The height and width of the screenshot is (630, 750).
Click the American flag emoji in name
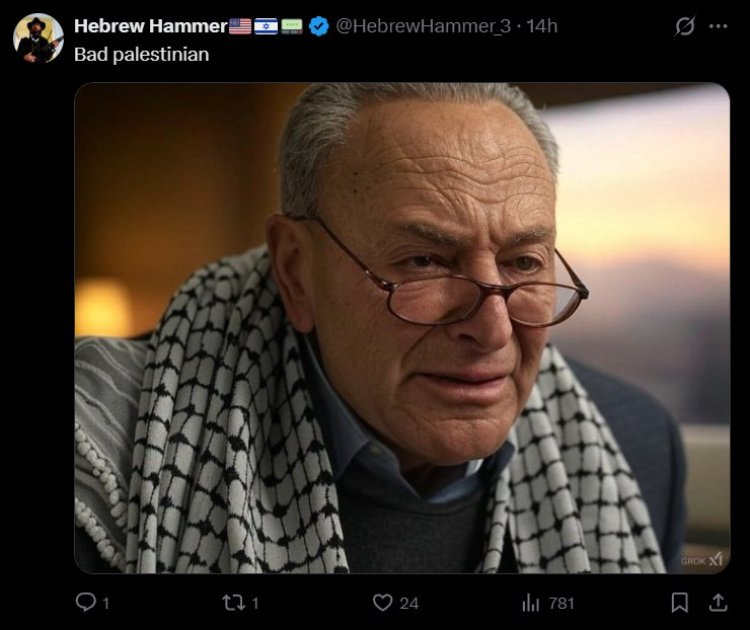coord(240,26)
